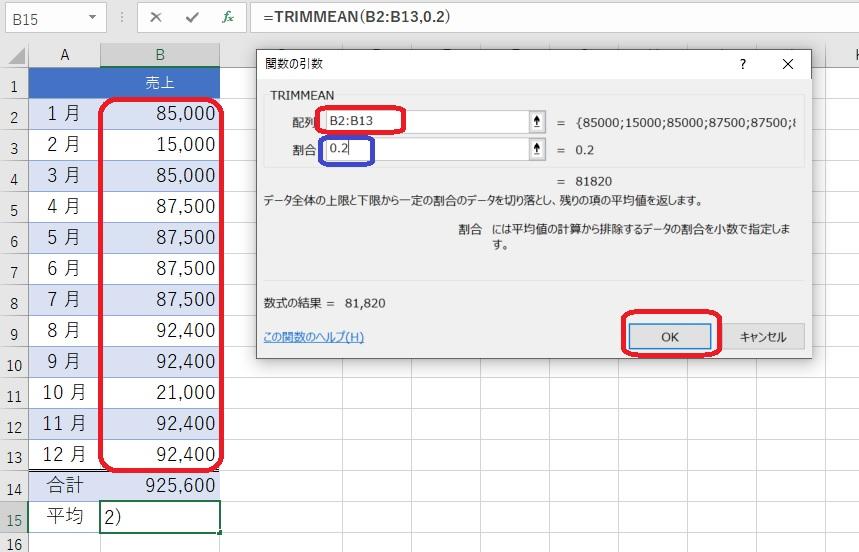Open the Insert Function fx icon
The width and height of the screenshot is (859, 552).
tap(228, 18)
